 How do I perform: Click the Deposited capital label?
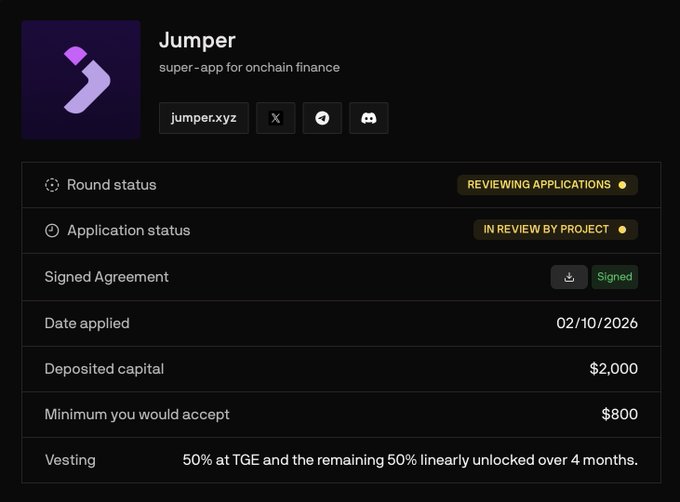click(x=105, y=369)
